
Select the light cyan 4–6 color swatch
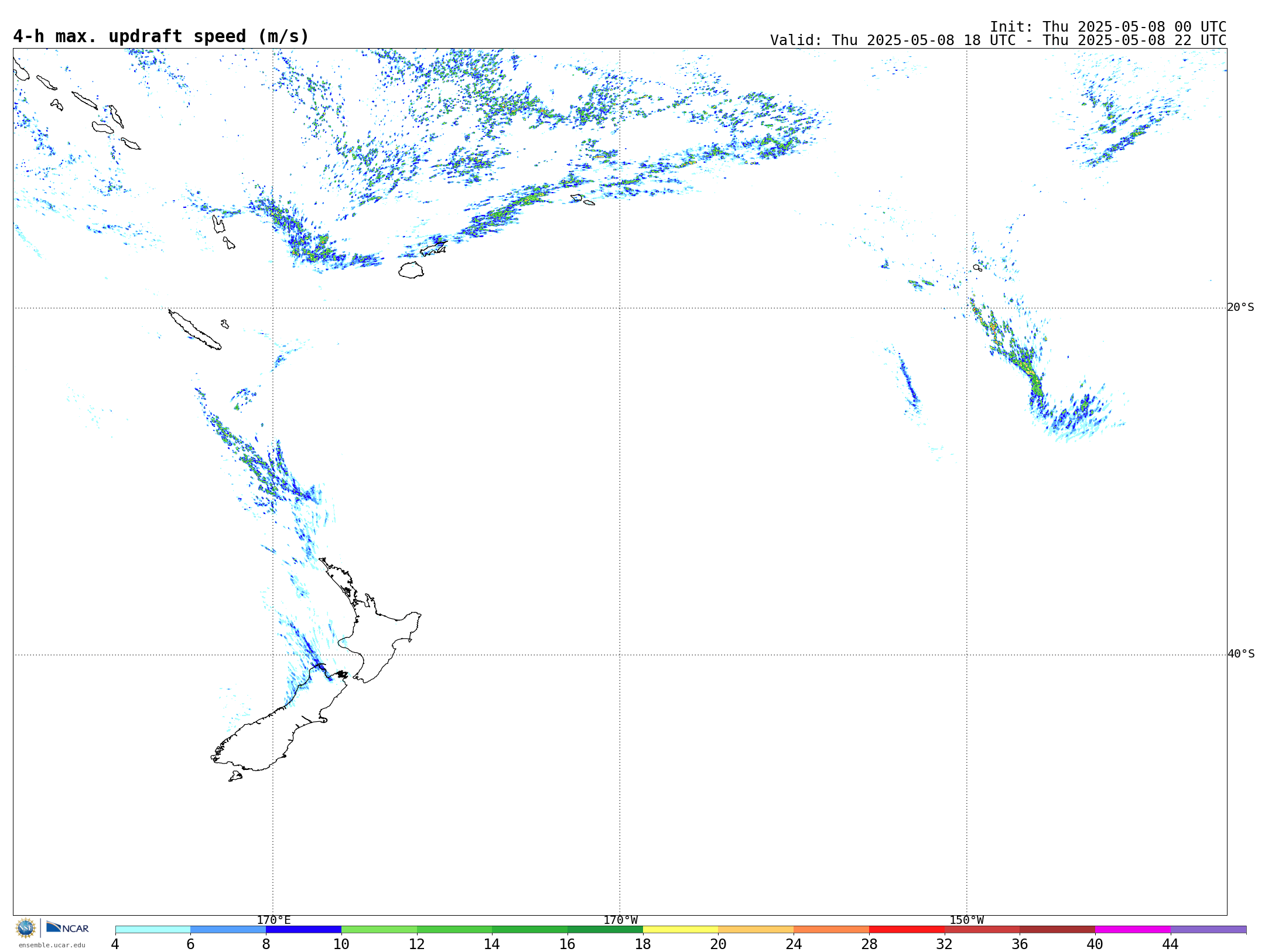153,930
